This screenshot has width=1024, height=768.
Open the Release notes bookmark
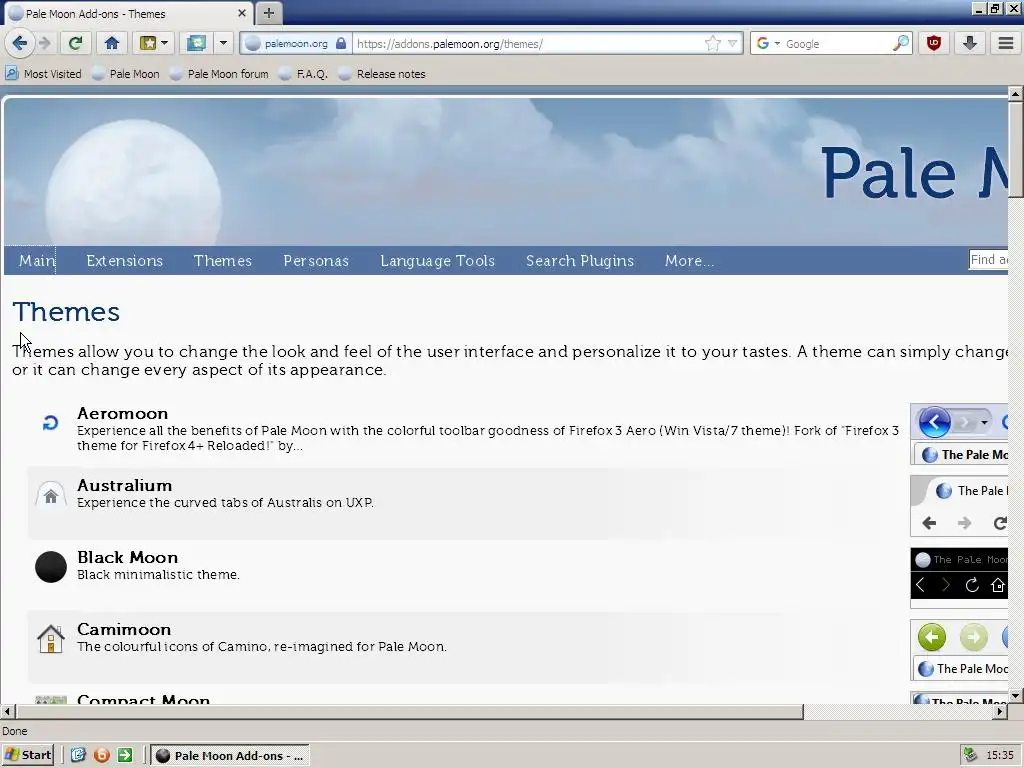(382, 74)
